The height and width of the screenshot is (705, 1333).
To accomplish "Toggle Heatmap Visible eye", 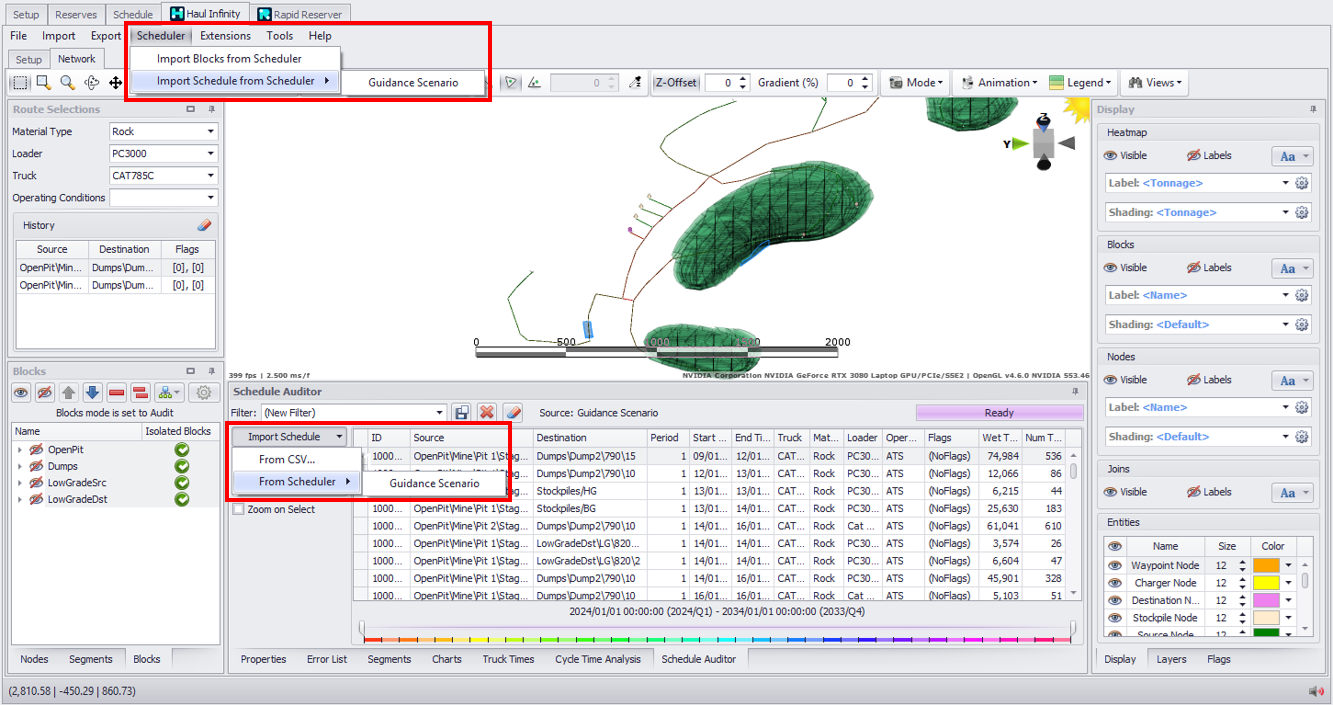I will [1110, 156].
